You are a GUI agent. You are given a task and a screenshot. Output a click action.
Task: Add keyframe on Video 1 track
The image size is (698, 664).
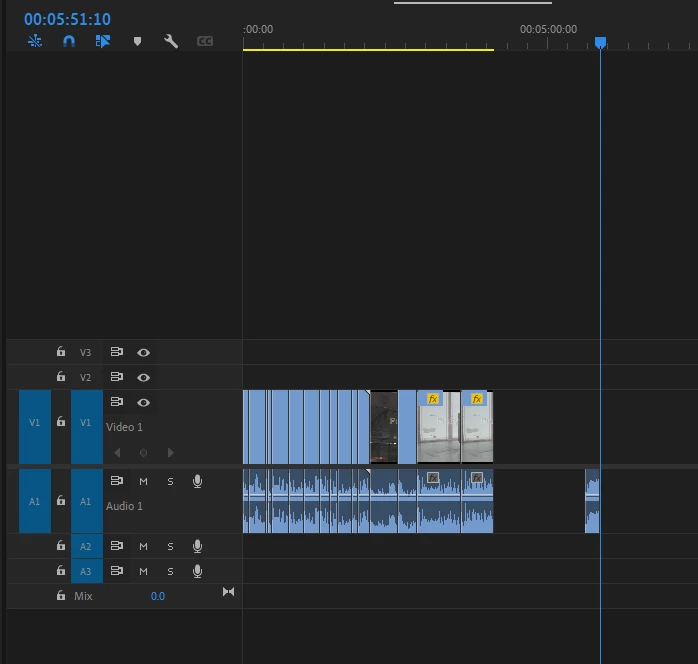click(143, 453)
